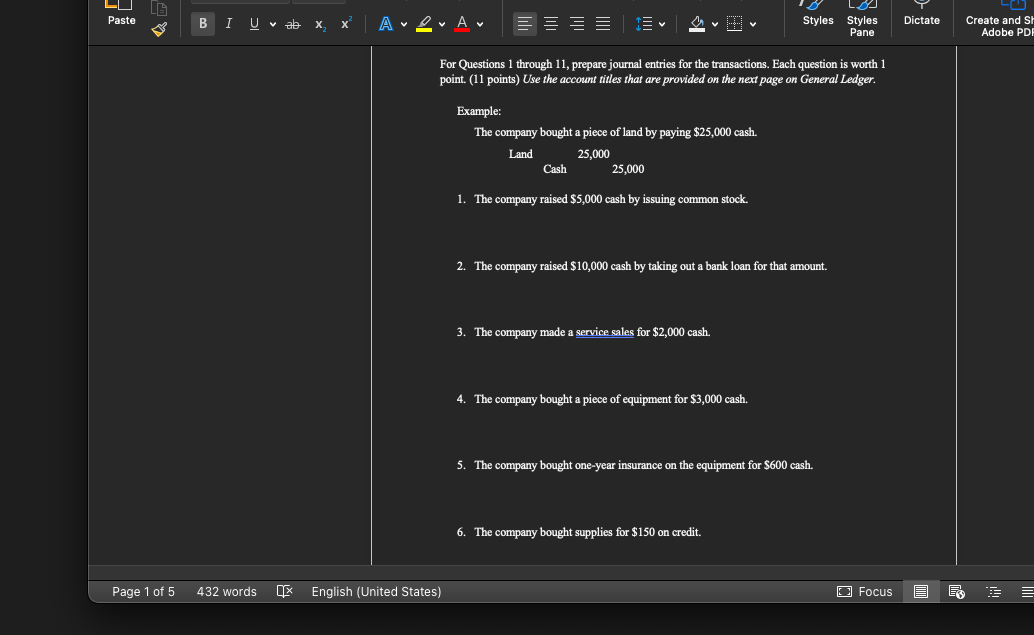Viewport: 1034px width, 635px height.
Task: Enable Focus mode
Action: [x=864, y=591]
